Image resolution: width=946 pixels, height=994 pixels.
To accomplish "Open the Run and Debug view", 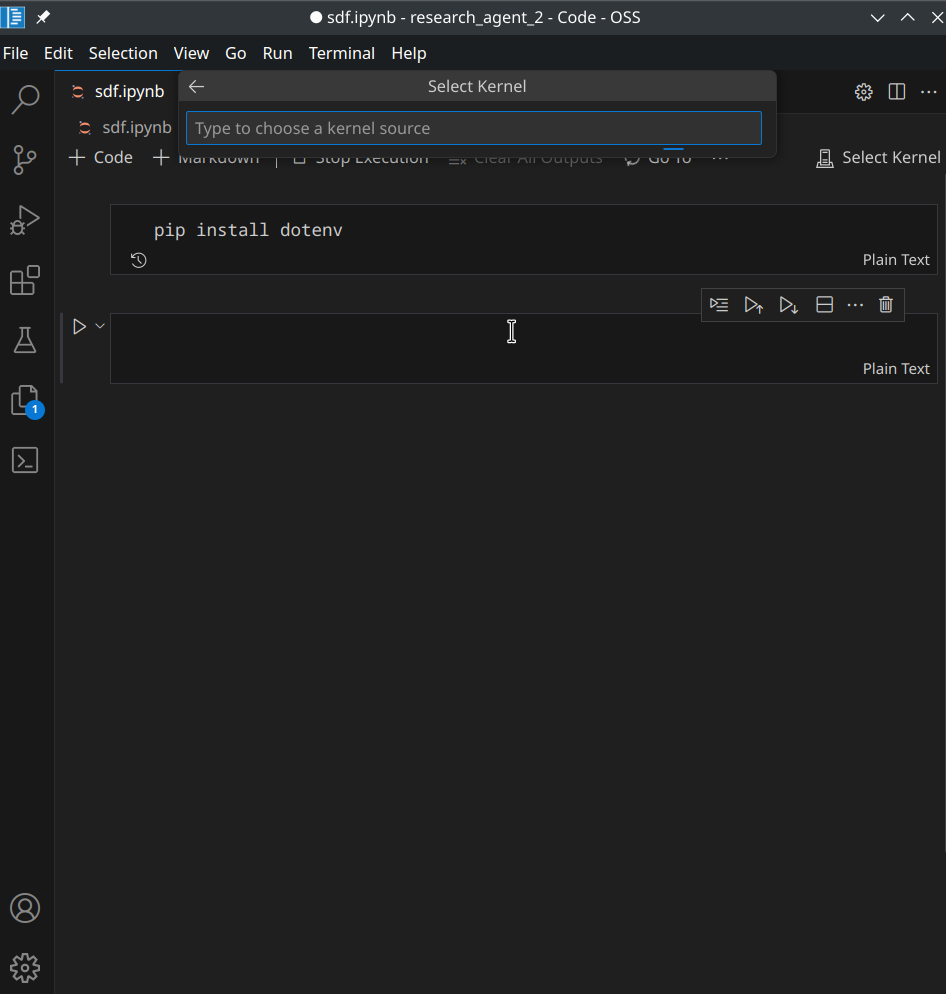I will point(25,220).
